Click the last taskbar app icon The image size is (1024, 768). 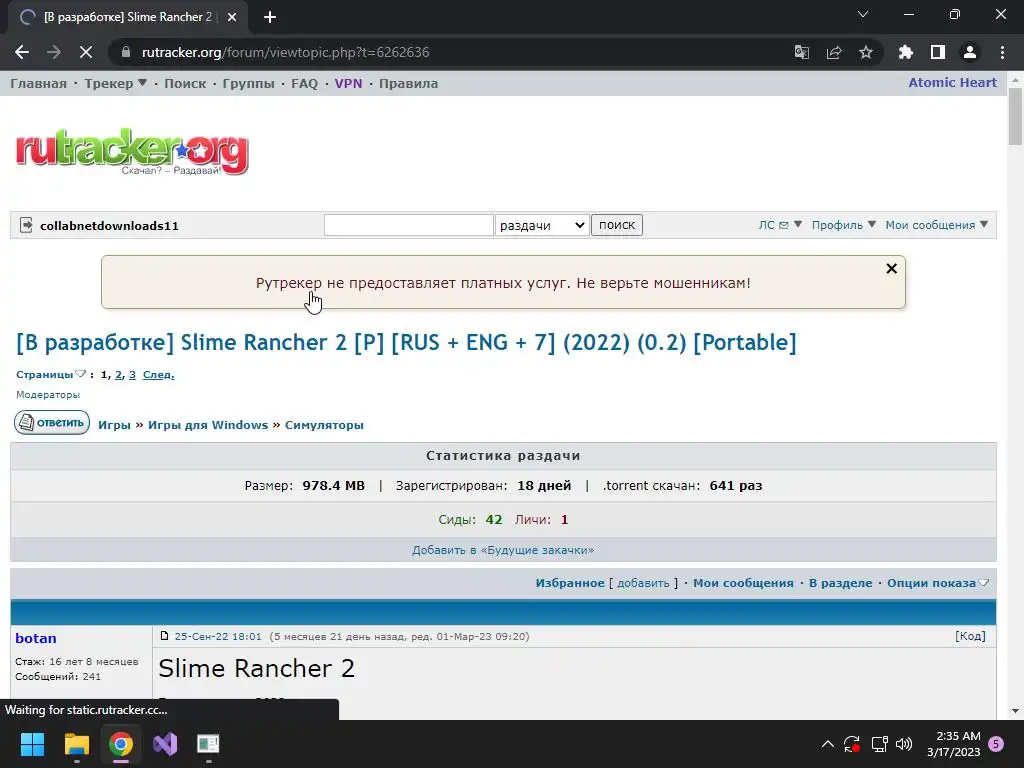coord(208,744)
